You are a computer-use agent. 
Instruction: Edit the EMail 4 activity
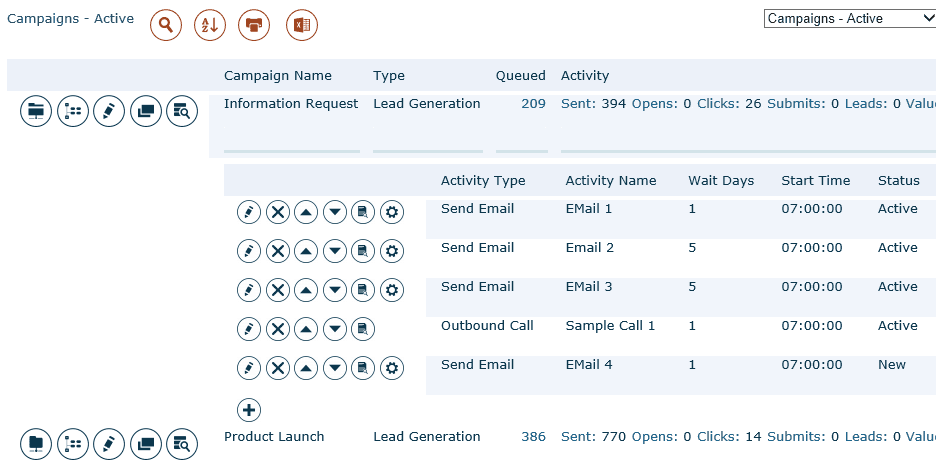[249, 368]
